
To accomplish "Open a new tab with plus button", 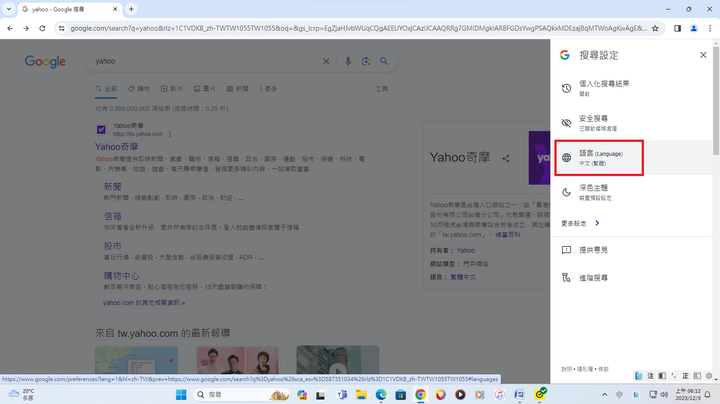I will 131,9.
